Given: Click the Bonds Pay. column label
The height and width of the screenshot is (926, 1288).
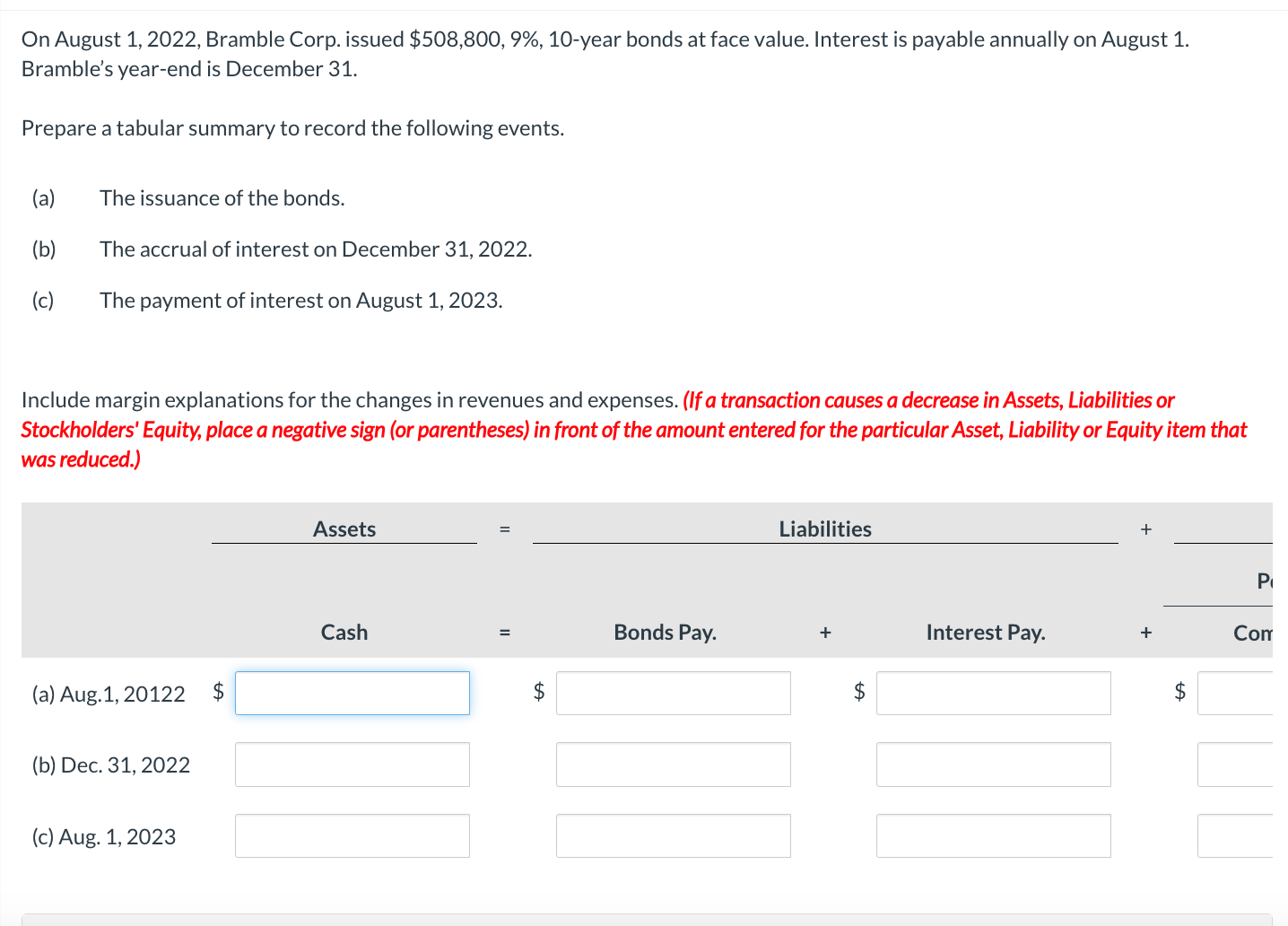Looking at the screenshot, I should click(x=665, y=632).
